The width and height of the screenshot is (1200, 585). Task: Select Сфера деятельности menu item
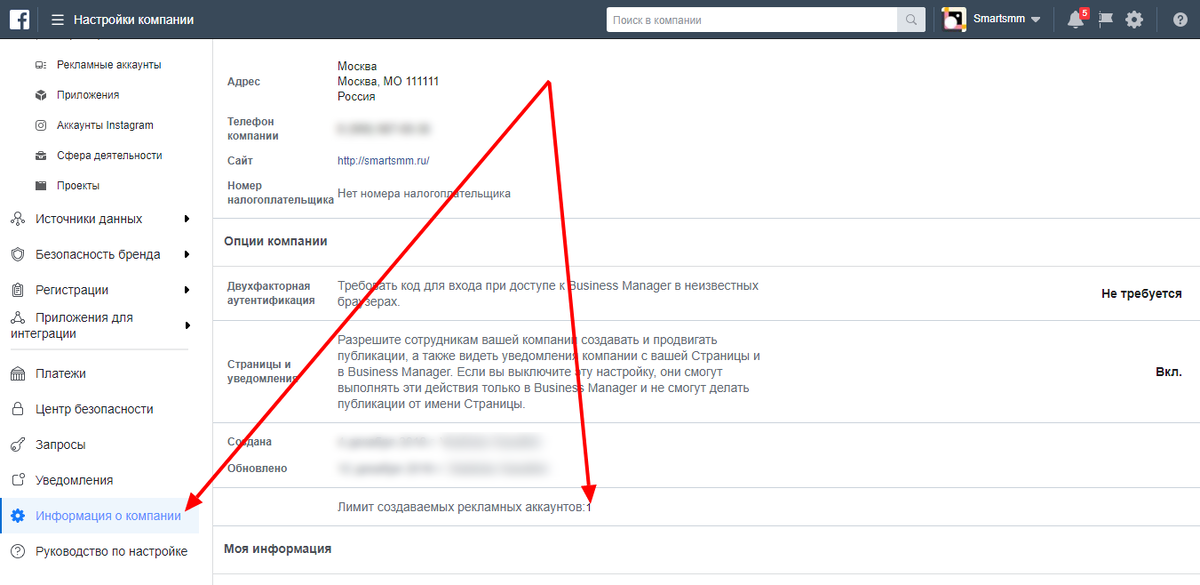[x=109, y=155]
